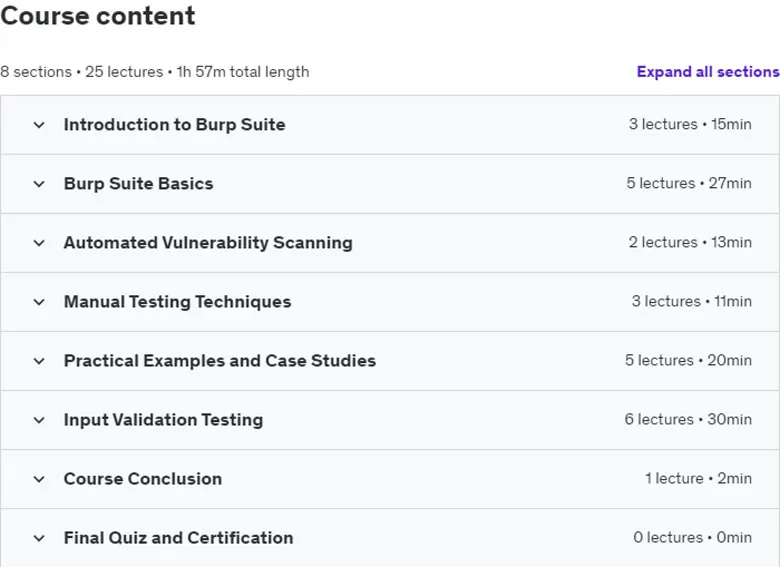The image size is (780, 567).
Task: Click the 5 lectures • 27min label
Action: [x=689, y=183]
